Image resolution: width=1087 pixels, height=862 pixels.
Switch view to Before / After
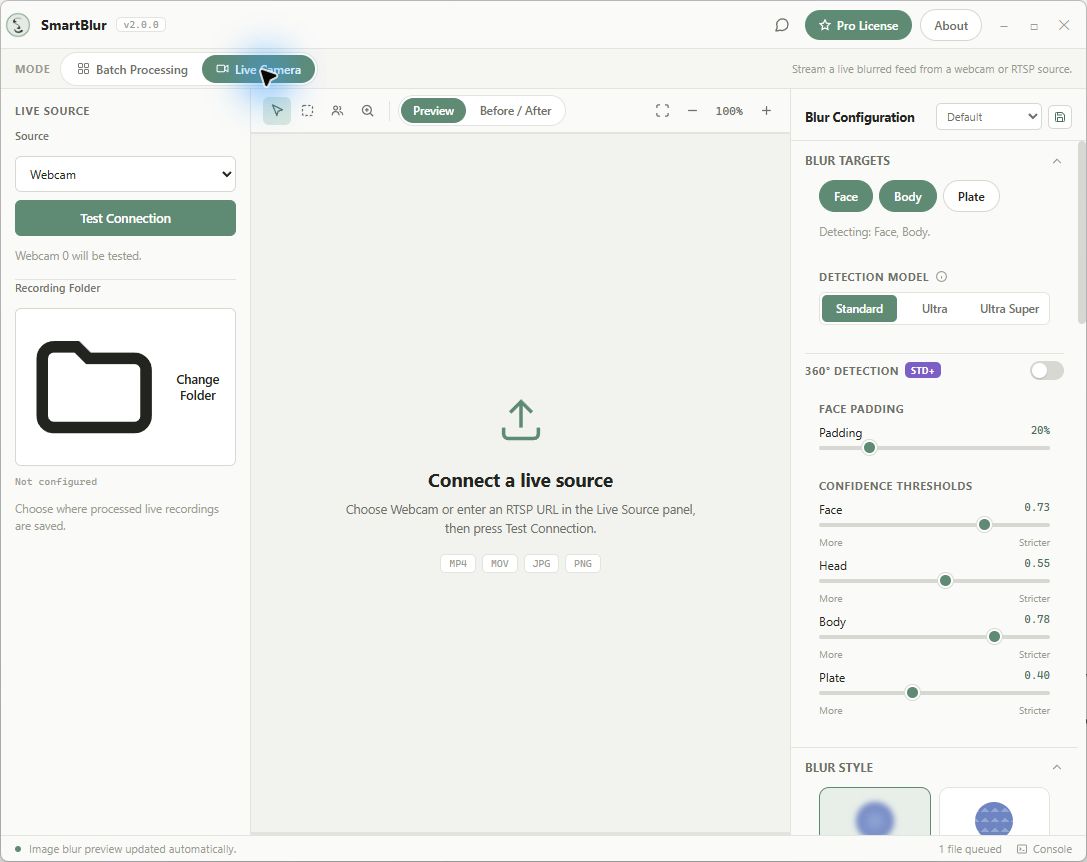(x=515, y=111)
